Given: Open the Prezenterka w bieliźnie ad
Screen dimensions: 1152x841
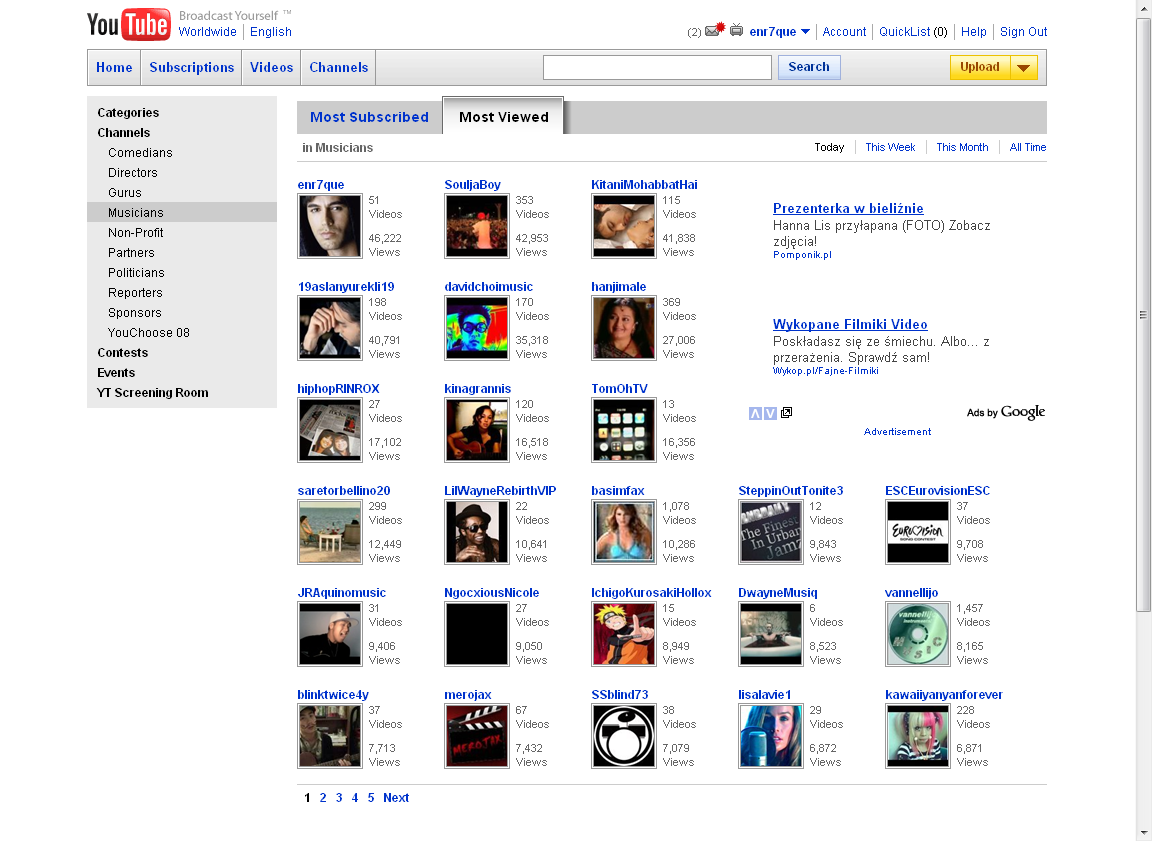Looking at the screenshot, I should pos(848,209).
